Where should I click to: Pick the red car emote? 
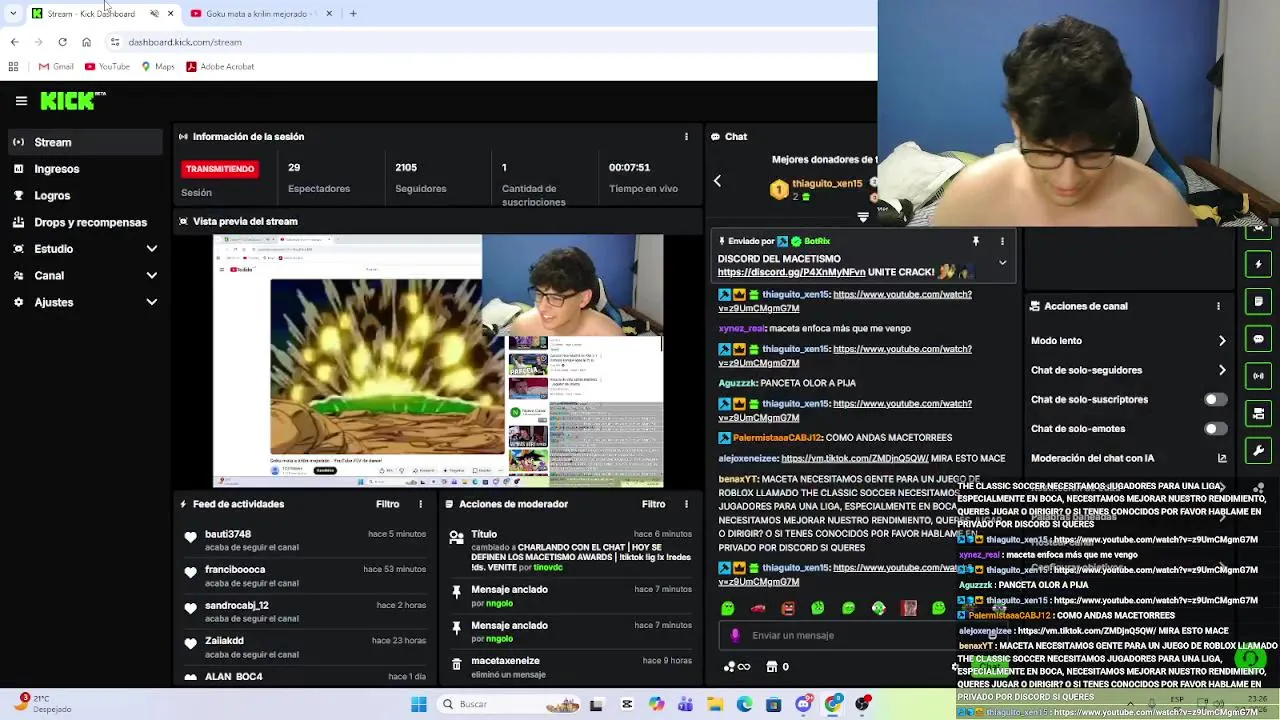(x=758, y=608)
